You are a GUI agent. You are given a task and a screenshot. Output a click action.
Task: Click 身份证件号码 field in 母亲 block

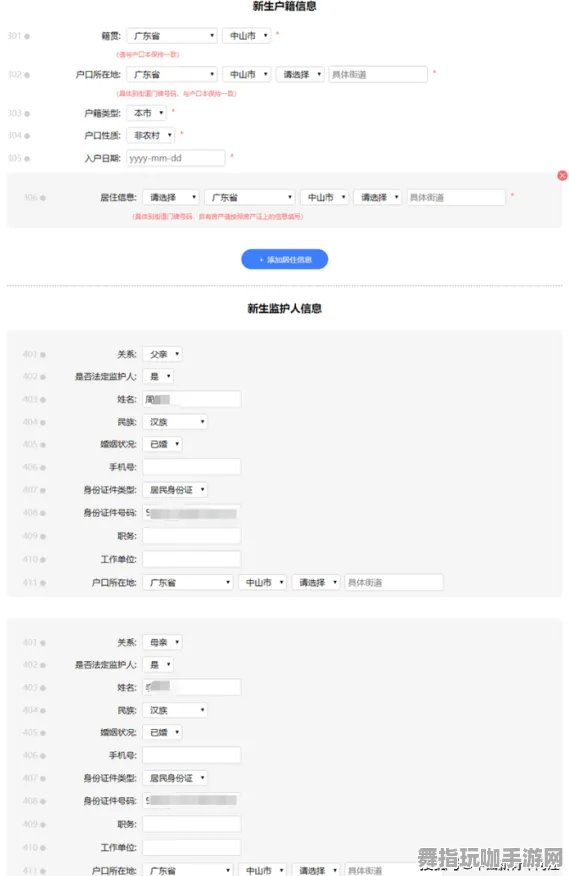click(192, 801)
